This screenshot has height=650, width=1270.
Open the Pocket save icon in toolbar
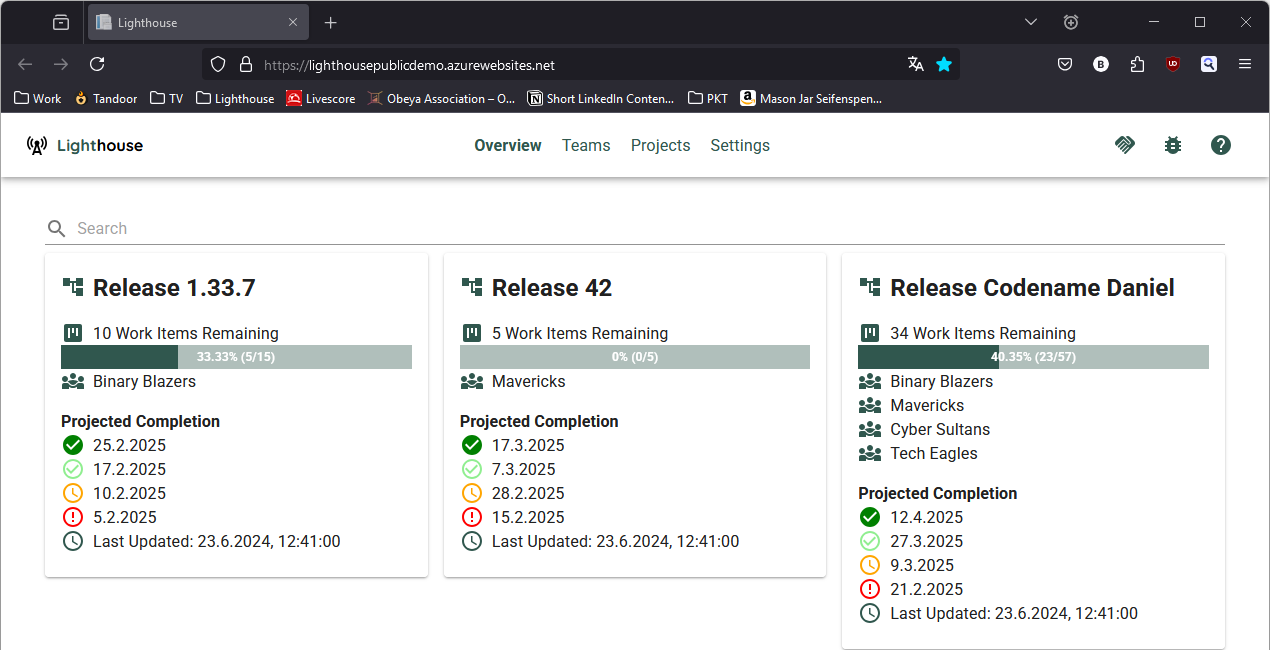click(1065, 64)
